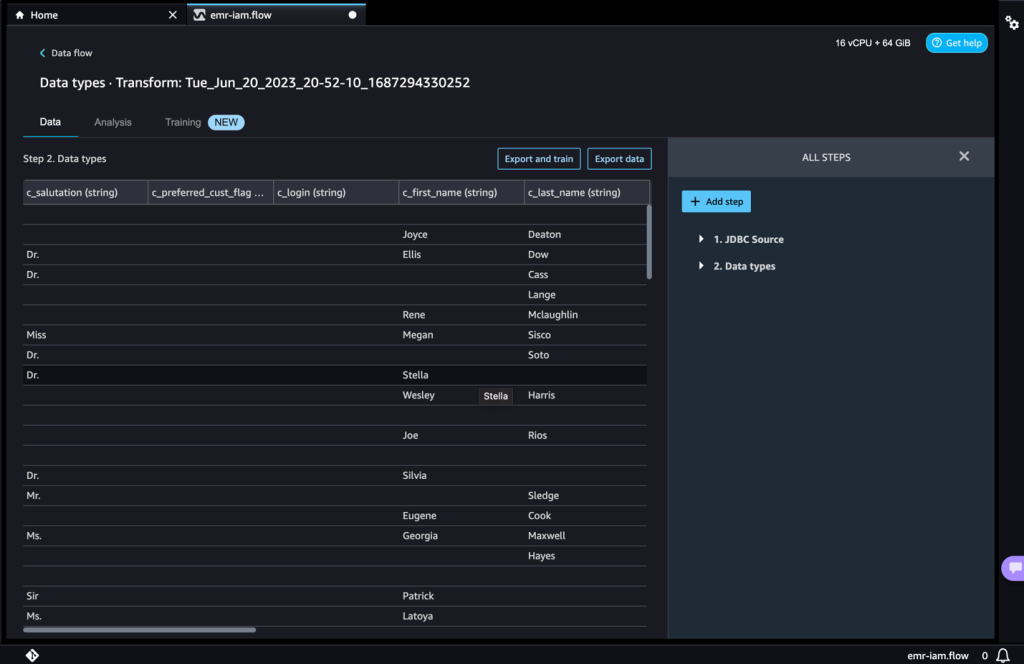Select the 1. JDBC Source step label
Image resolution: width=1024 pixels, height=664 pixels.
(x=748, y=240)
